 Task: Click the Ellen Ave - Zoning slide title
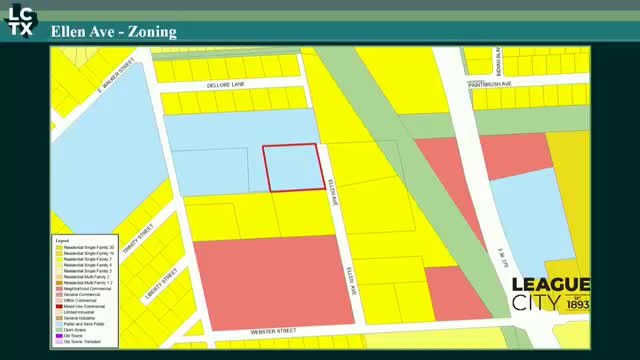tap(113, 31)
